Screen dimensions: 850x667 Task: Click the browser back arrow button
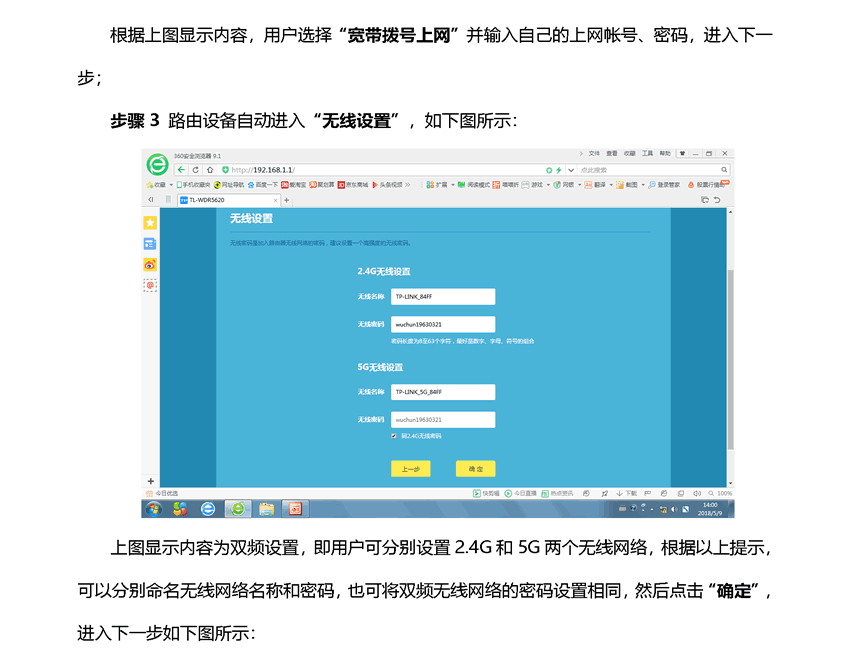[183, 170]
